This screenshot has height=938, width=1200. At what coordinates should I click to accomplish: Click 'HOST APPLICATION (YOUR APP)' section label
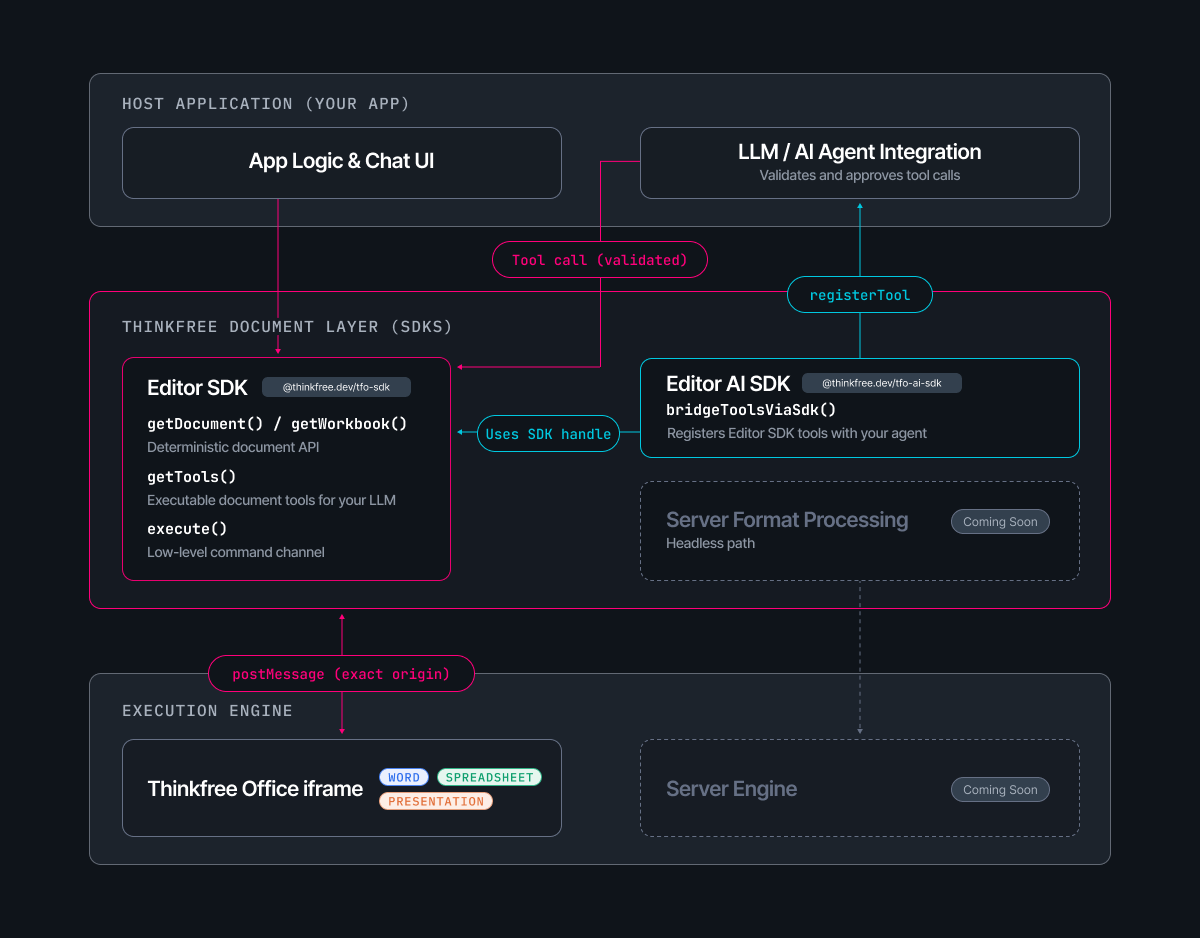coord(266,104)
